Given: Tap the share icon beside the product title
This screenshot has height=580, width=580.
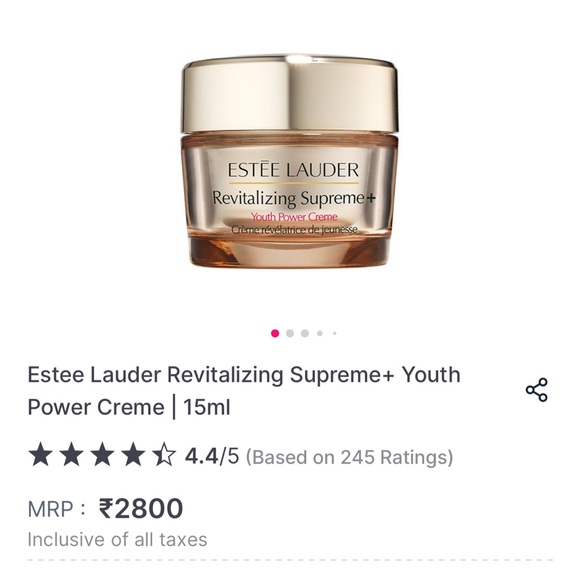Looking at the screenshot, I should (536, 390).
